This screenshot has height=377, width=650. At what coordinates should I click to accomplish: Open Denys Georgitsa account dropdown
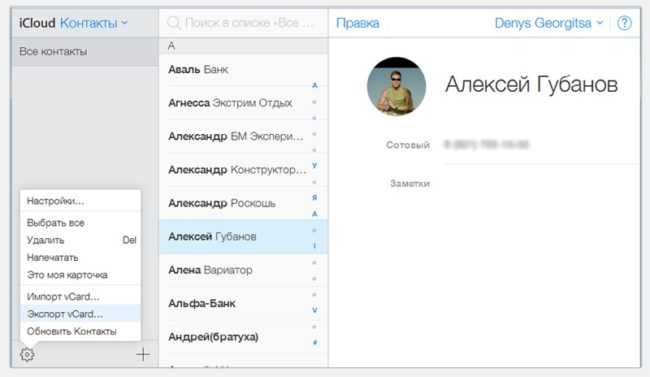pyautogui.click(x=549, y=23)
